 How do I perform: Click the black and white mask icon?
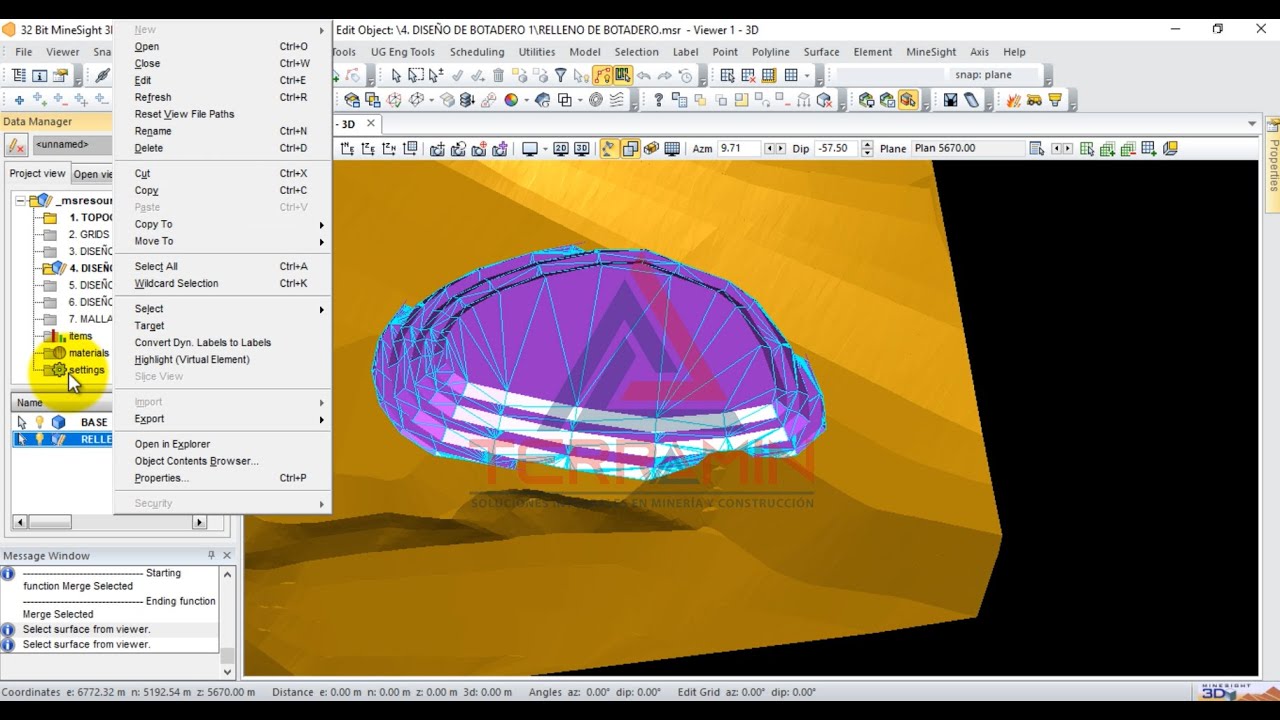tap(950, 100)
